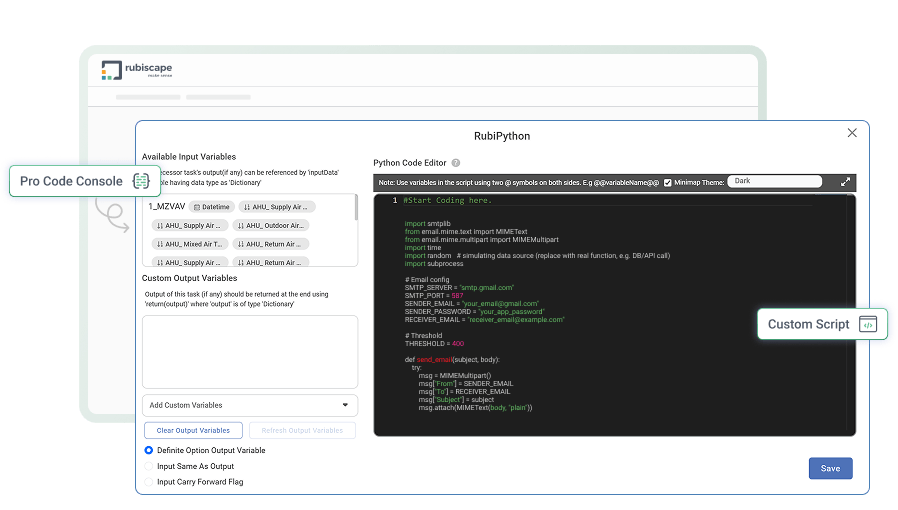Click the 1_MZVAV dataset label
This screenshot has height=510, width=898.
pos(167,207)
